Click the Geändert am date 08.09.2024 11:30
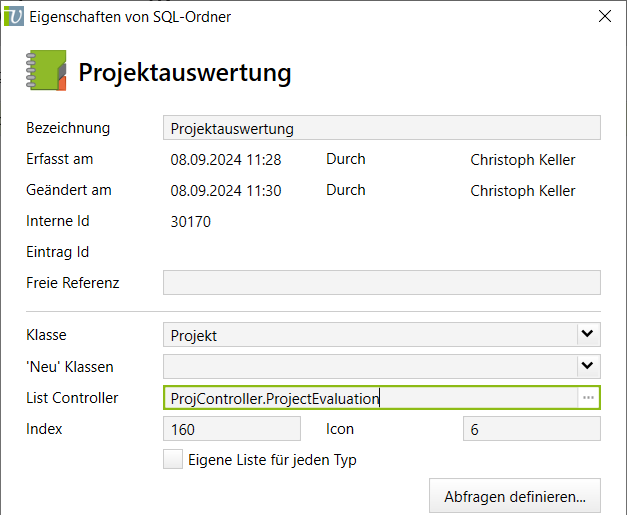Viewport: 627px width, 515px height. [226, 191]
